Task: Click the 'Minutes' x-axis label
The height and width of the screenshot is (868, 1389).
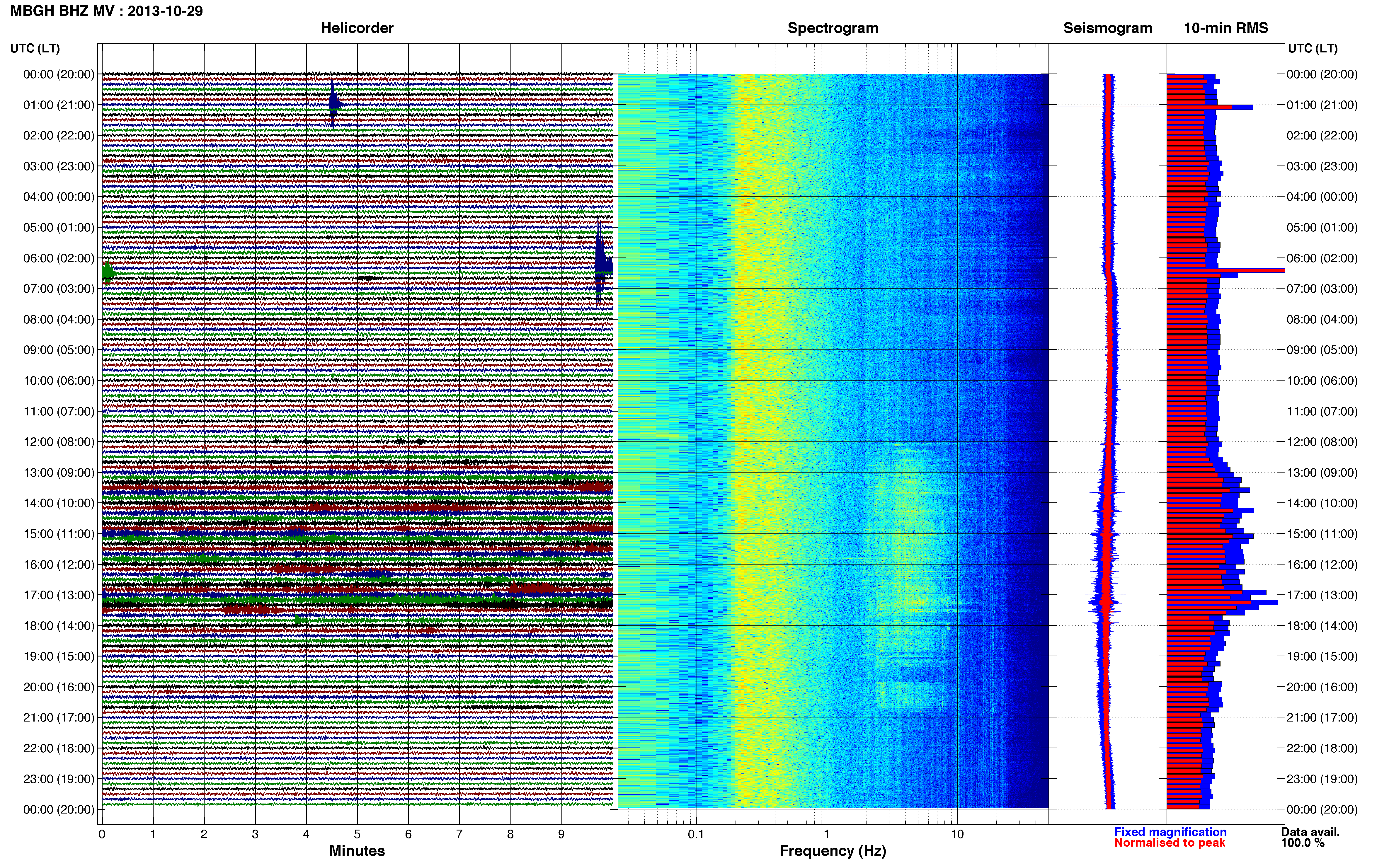Action: click(x=357, y=851)
